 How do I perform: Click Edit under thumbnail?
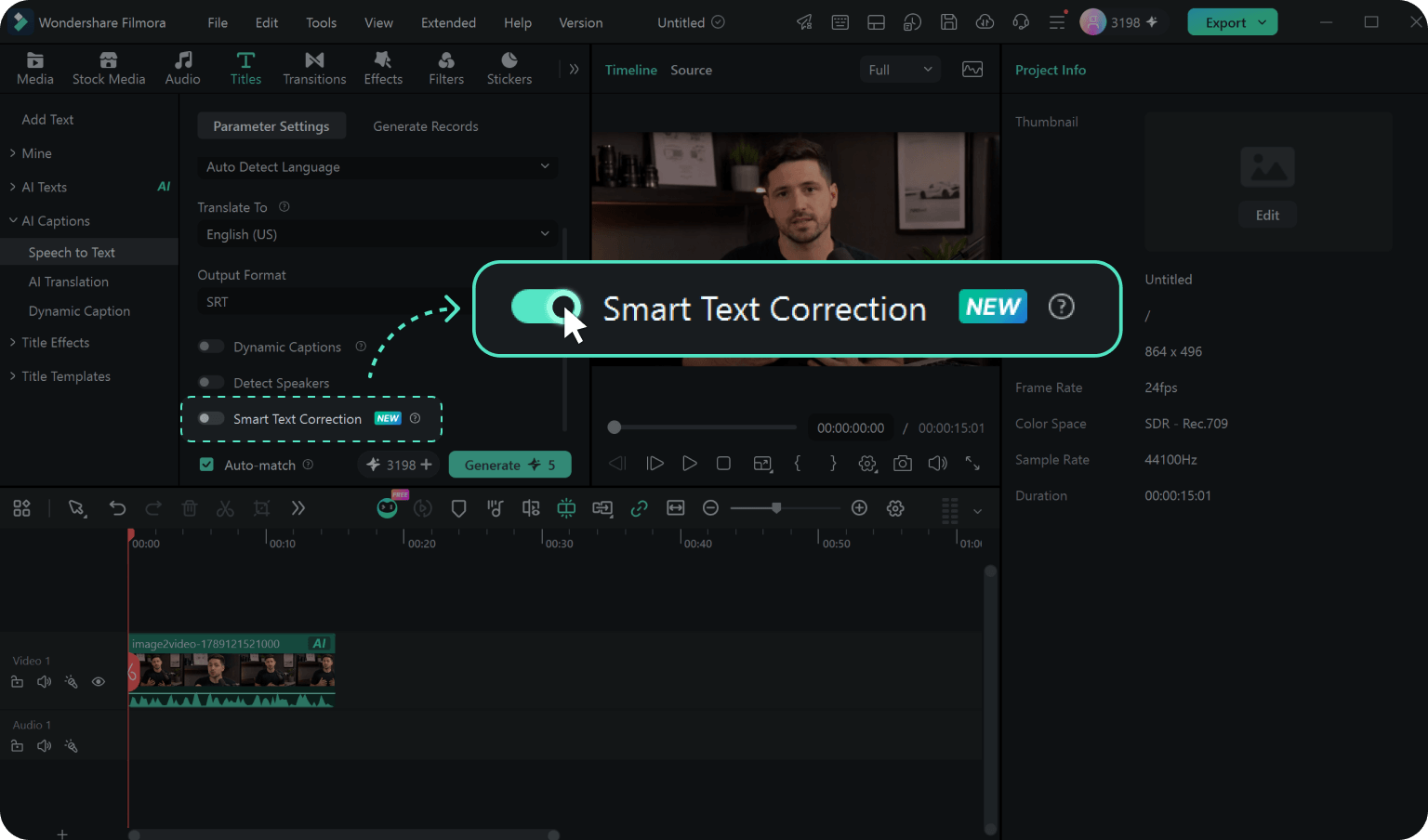pos(1267,216)
